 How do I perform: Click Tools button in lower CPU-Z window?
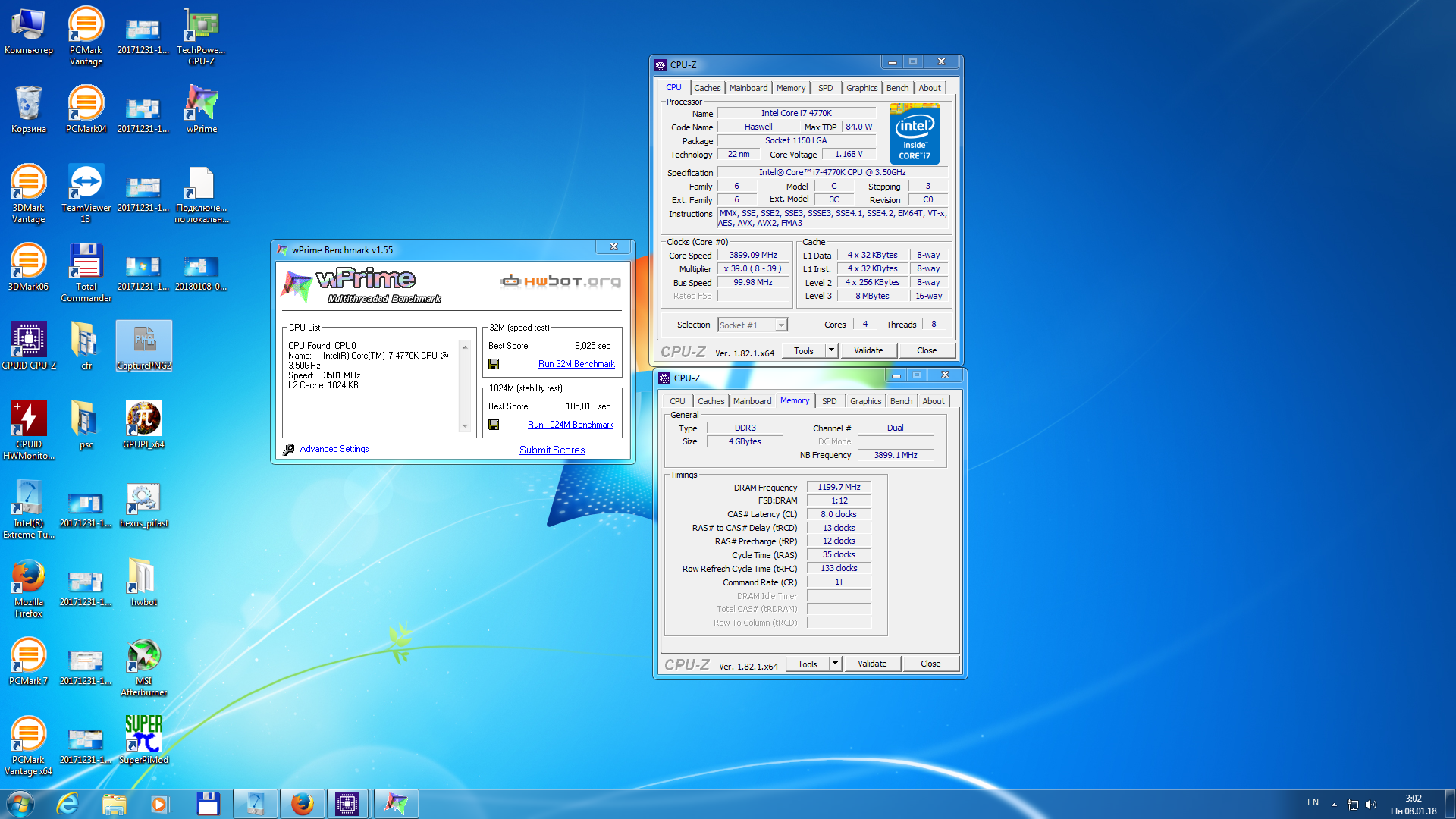(x=808, y=664)
